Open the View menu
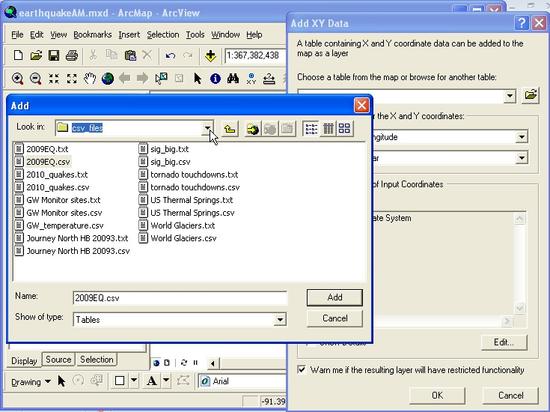 pos(58,35)
